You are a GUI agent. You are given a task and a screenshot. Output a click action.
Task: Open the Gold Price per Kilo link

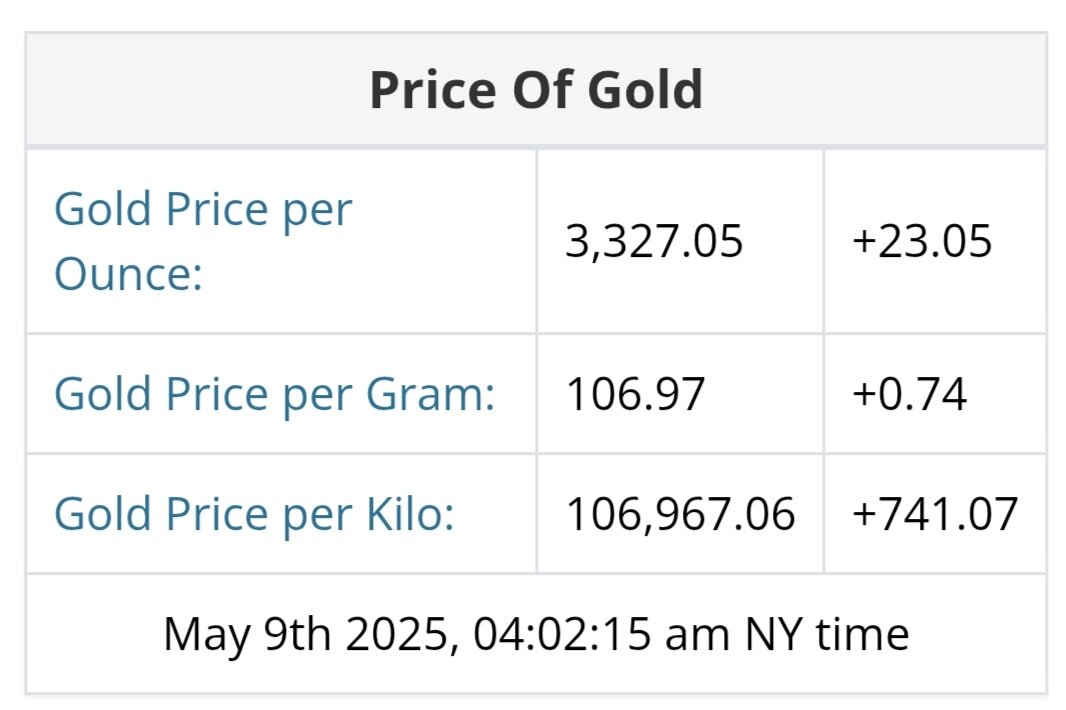tap(254, 514)
